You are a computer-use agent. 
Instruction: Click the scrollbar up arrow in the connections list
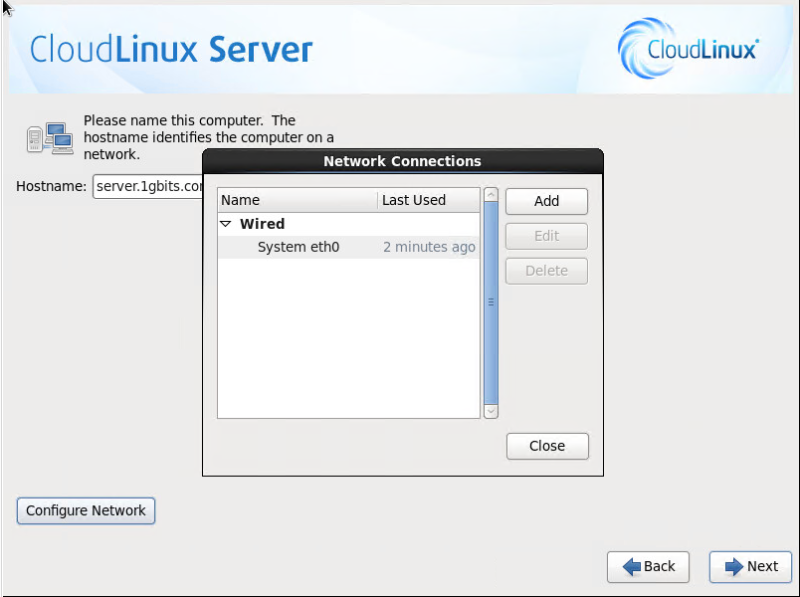pos(490,195)
